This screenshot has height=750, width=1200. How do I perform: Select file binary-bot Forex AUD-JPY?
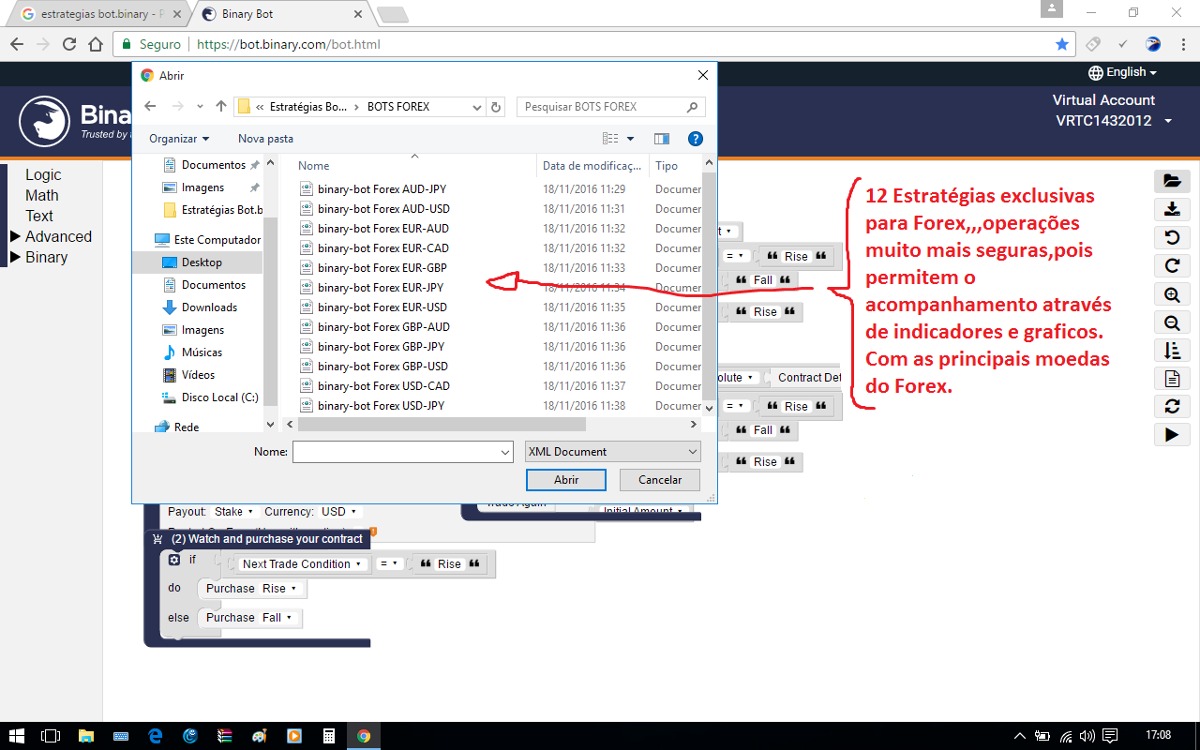pyautogui.click(x=382, y=189)
